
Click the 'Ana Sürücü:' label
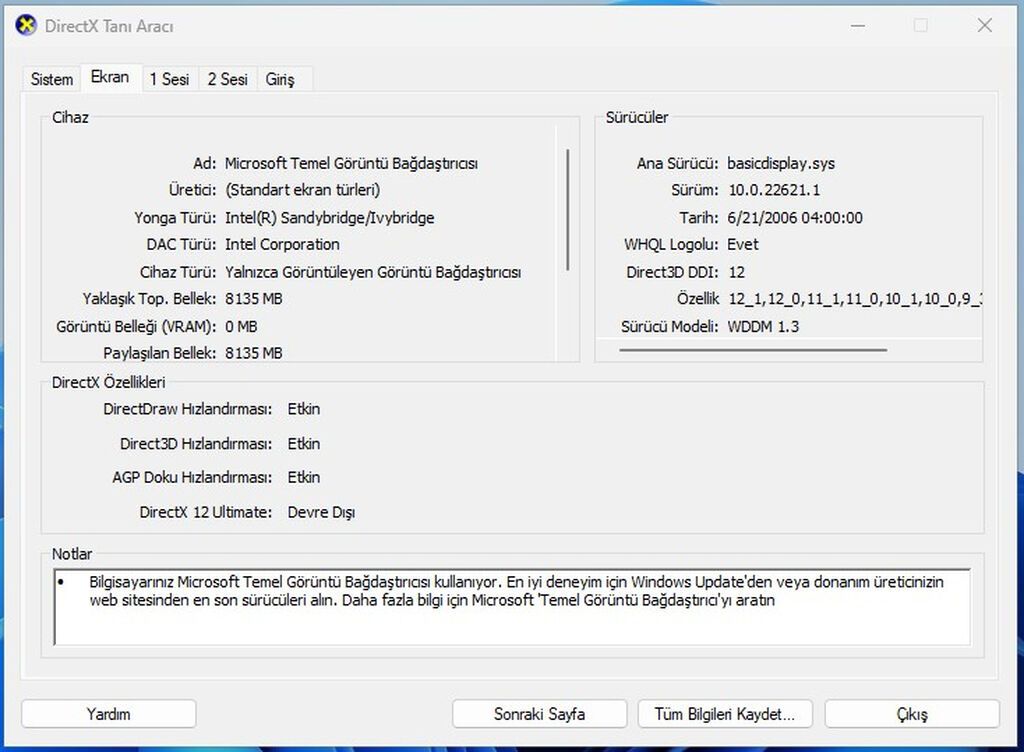click(677, 163)
